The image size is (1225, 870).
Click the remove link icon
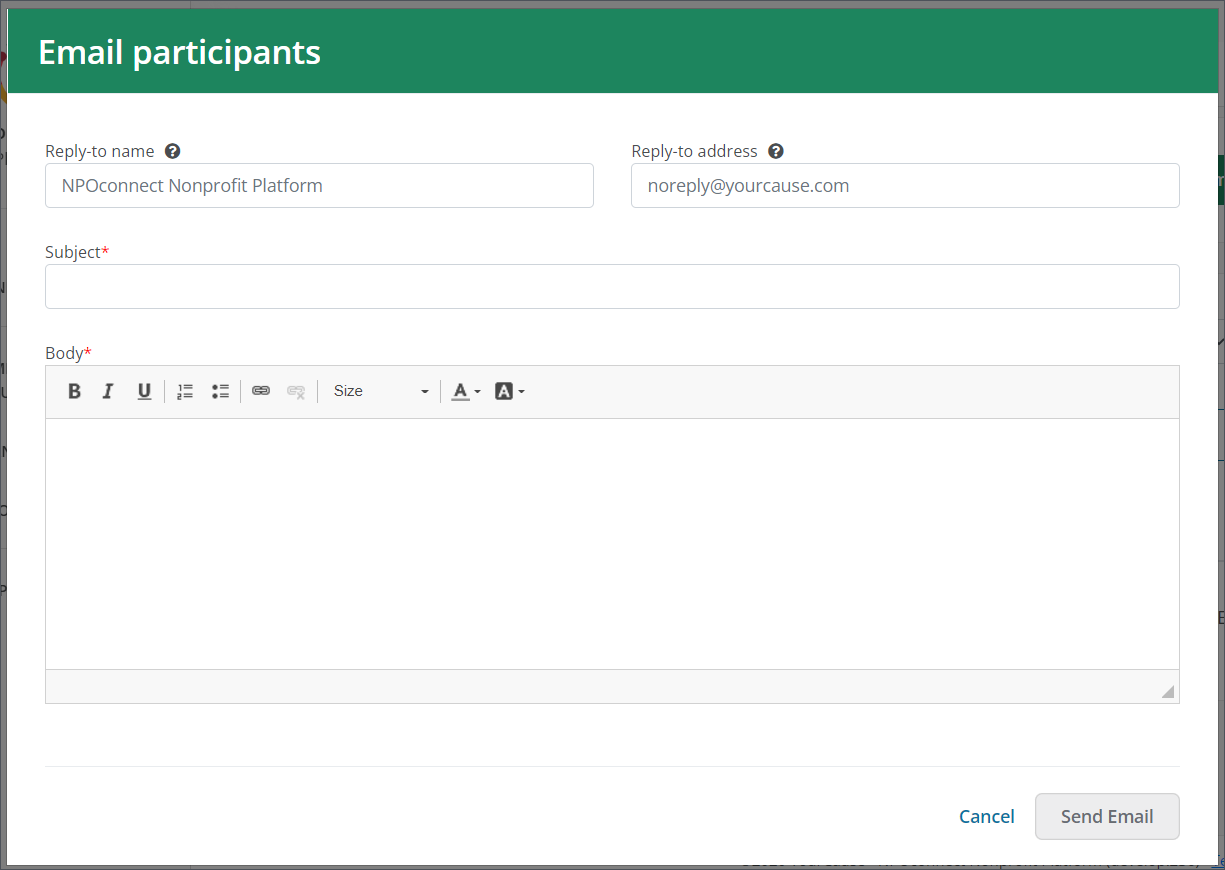pos(296,391)
